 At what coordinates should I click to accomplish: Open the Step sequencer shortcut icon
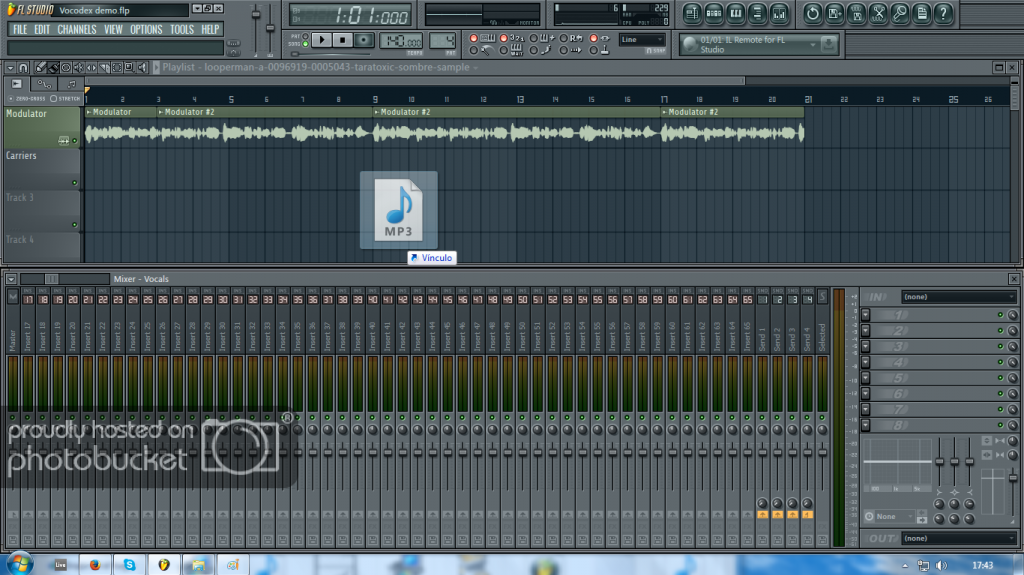[715, 14]
